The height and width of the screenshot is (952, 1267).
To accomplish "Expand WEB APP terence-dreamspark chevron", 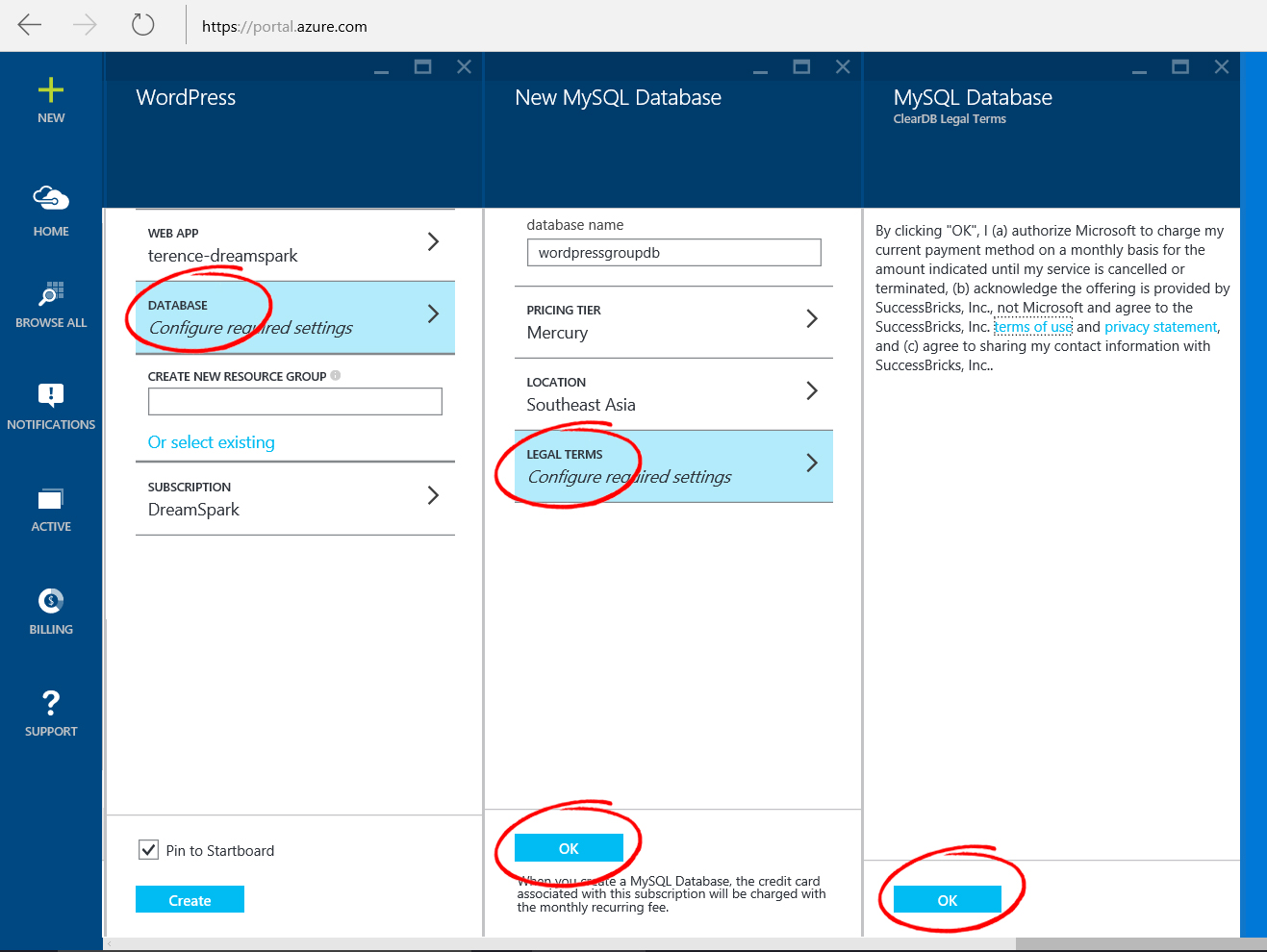I will [x=433, y=241].
